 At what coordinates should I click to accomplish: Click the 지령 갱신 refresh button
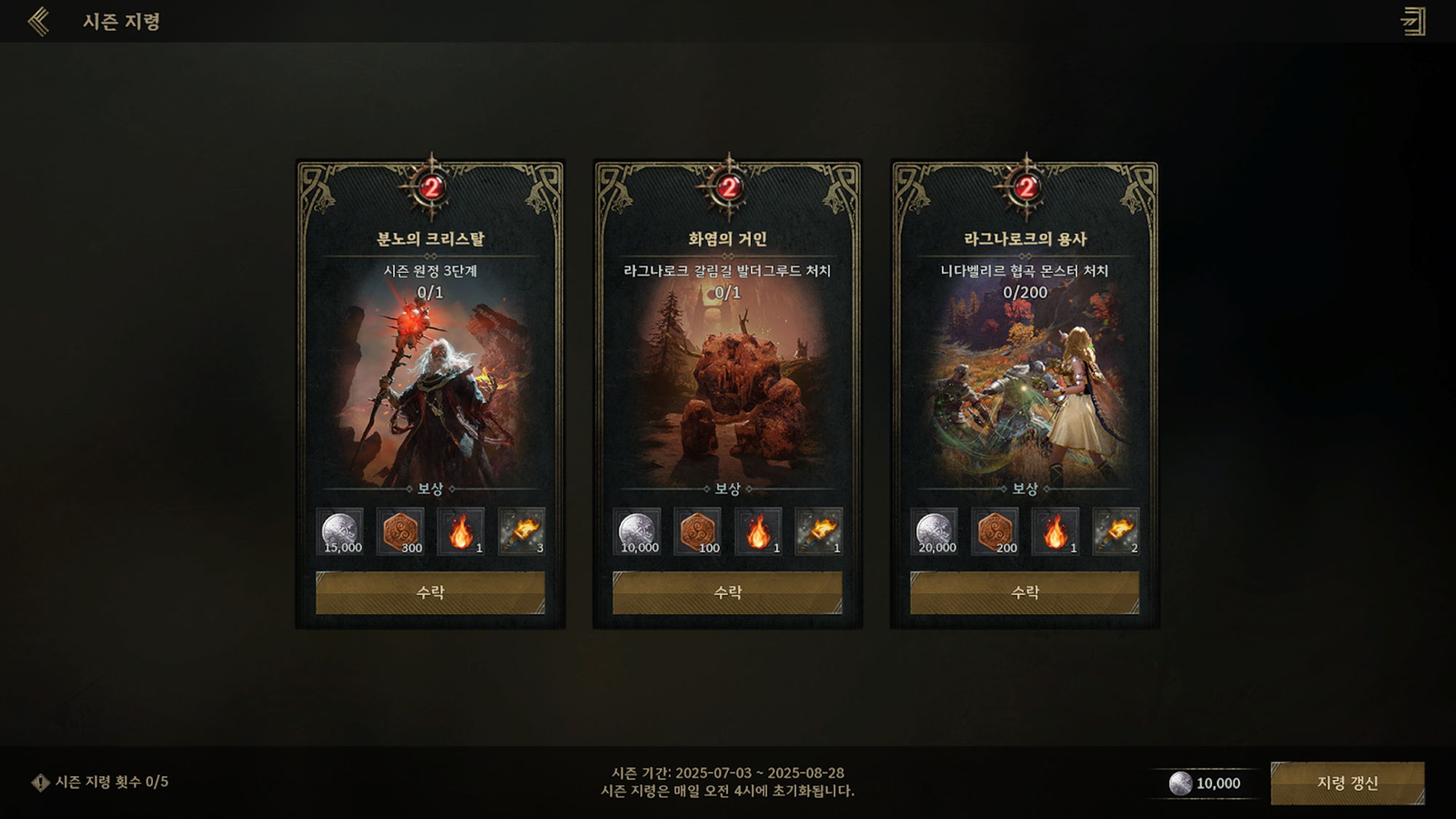coord(1348,783)
